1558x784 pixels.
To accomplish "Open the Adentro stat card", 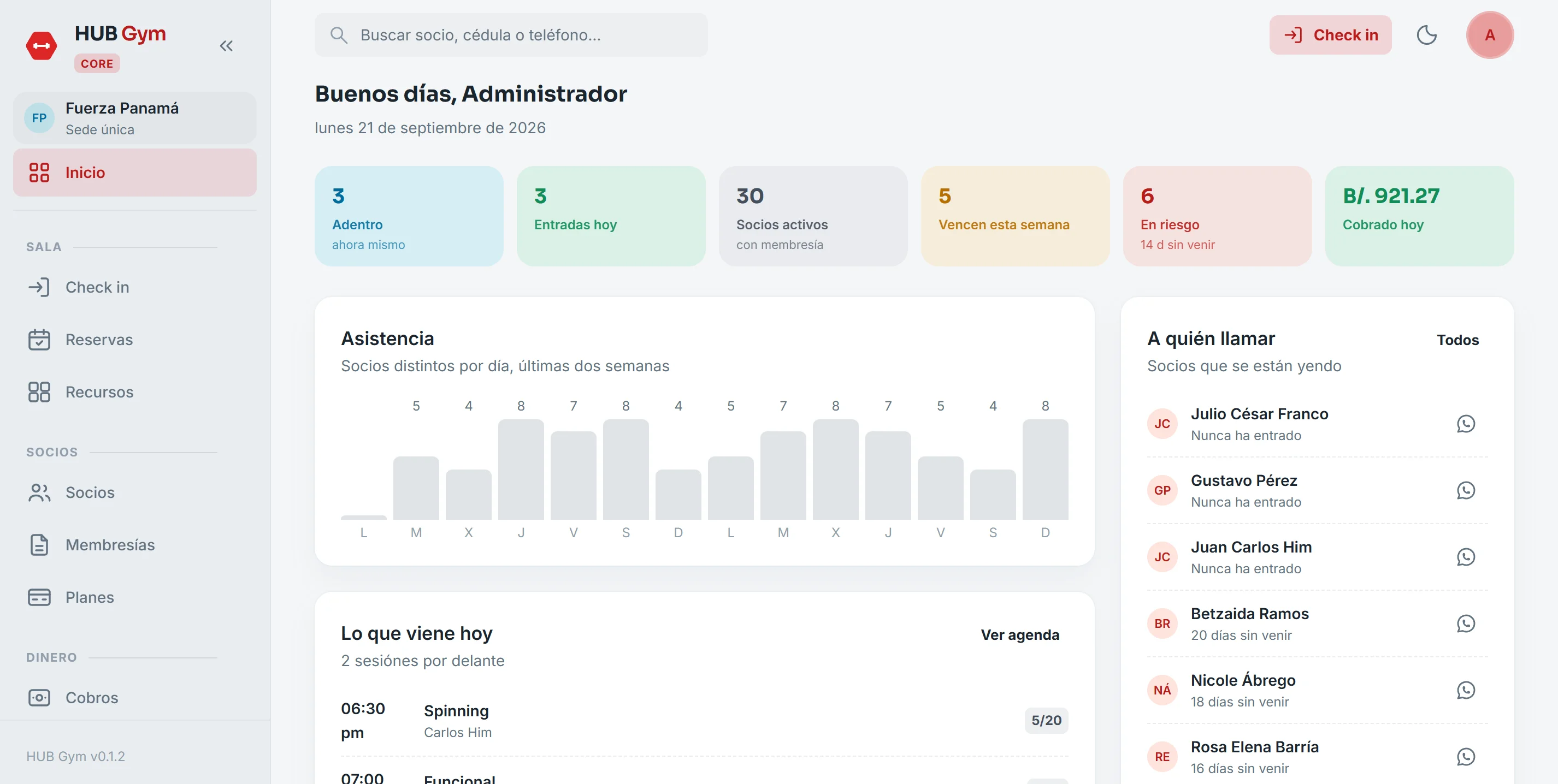I will [x=409, y=216].
